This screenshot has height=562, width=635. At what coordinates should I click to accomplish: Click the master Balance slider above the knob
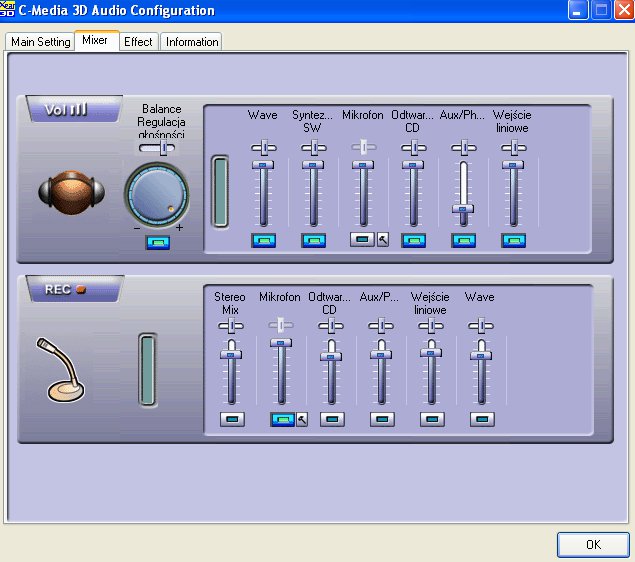[157, 148]
